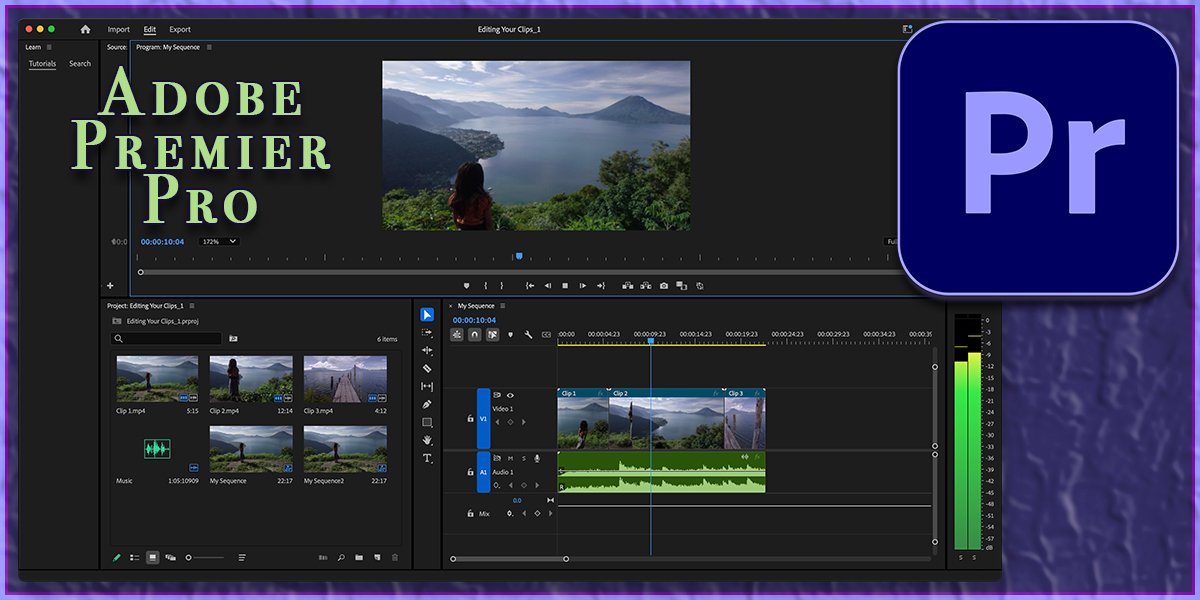This screenshot has height=600, width=1200.
Task: Open Tutorials tab in Learn panel
Action: [42, 64]
